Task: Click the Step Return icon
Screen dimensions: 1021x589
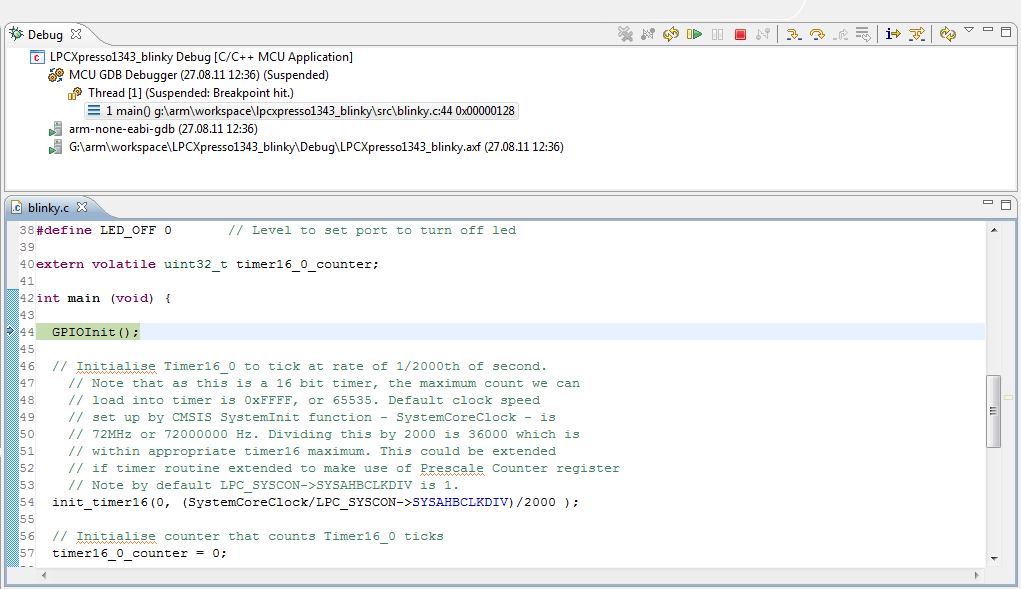Action: click(841, 34)
